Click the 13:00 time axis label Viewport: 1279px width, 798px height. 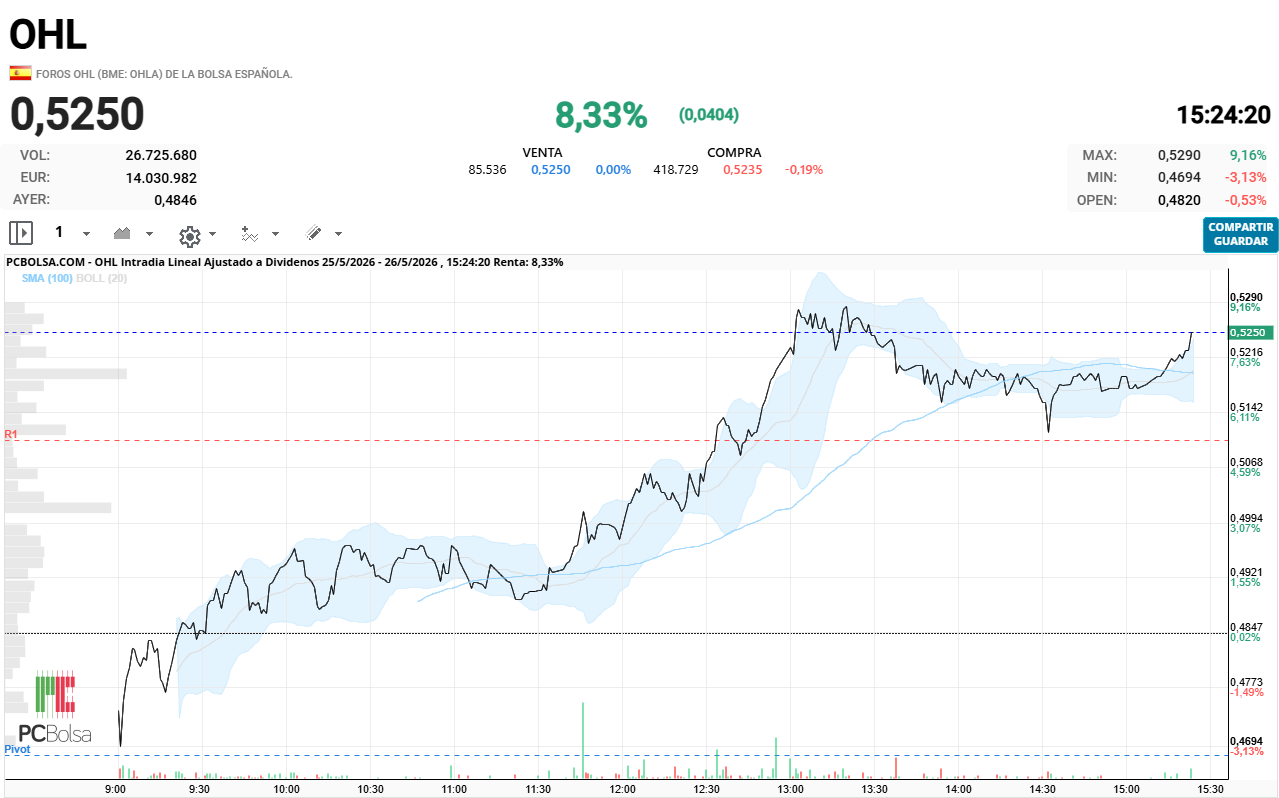791,789
